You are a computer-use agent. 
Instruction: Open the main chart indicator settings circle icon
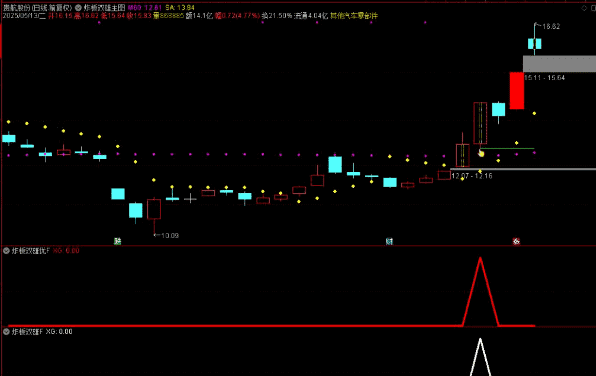tap(78, 8)
